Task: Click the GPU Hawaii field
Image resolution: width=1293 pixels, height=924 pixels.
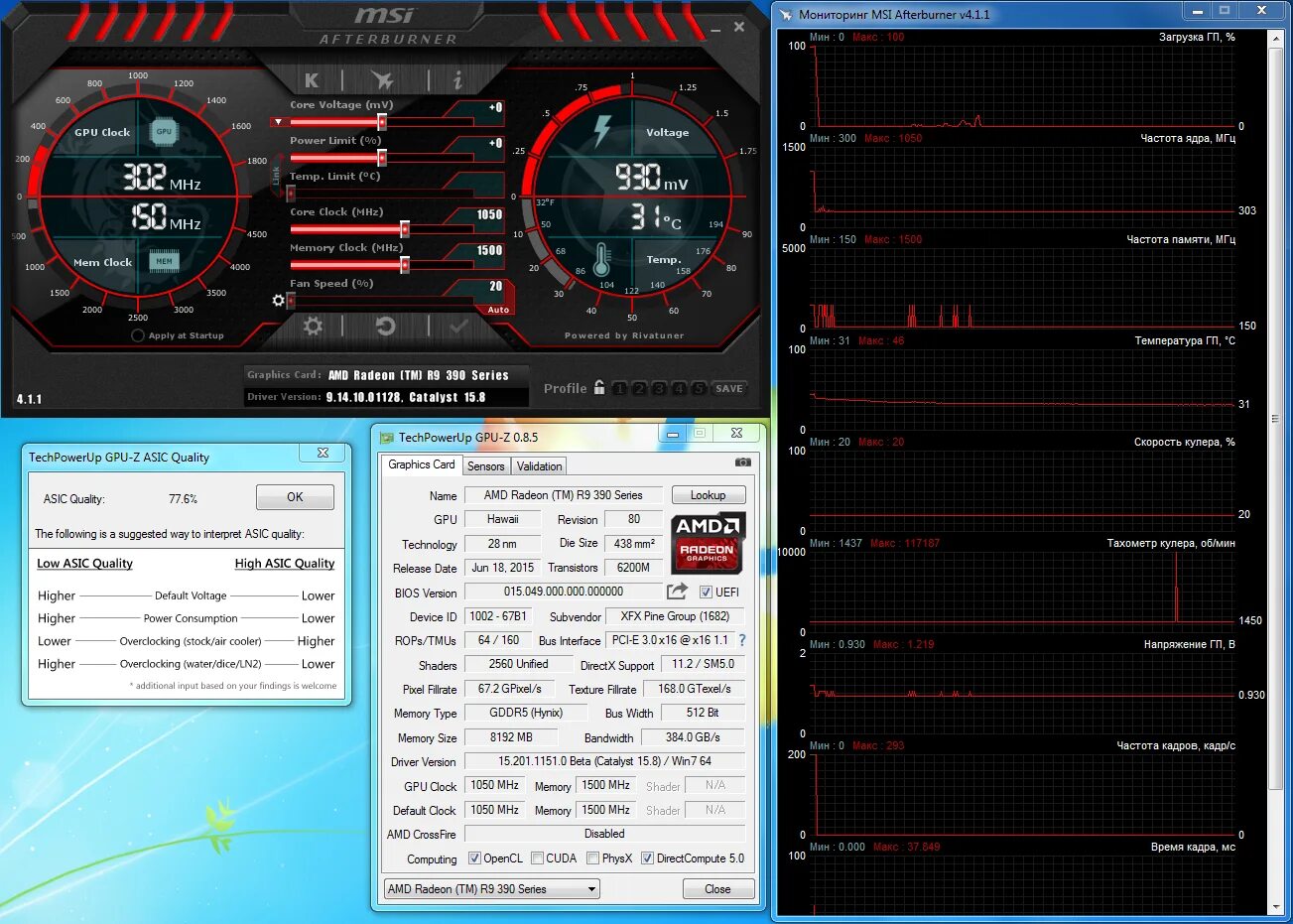Action: click(x=503, y=519)
